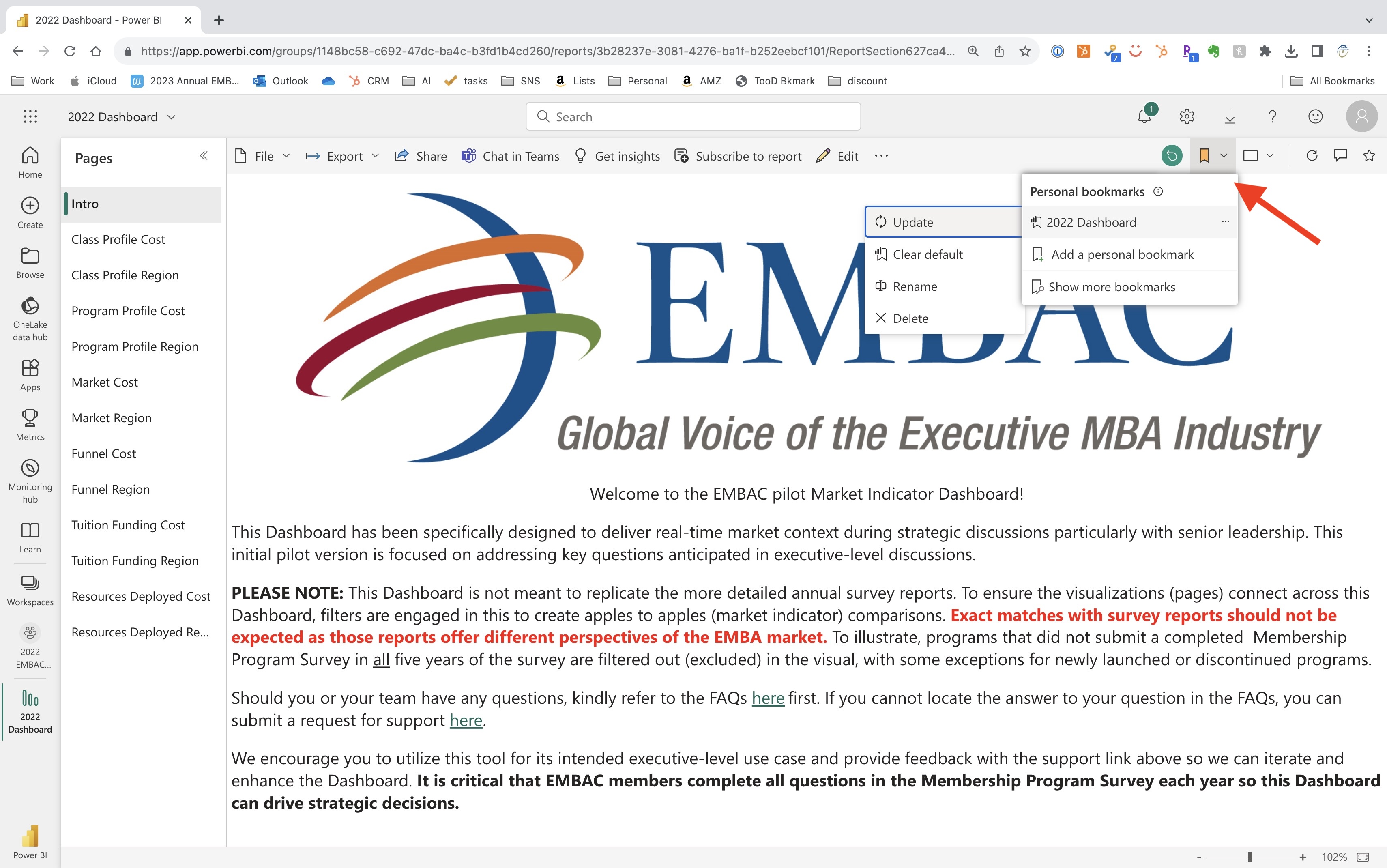Open the Market Region page
The height and width of the screenshot is (868, 1387).
[x=141, y=418]
